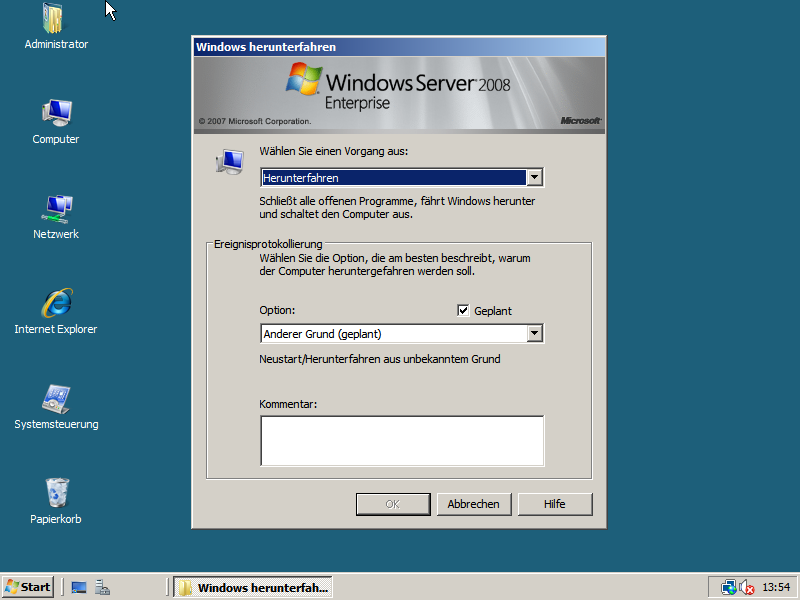
Task: Open Server Manager quick launch icon
Action: [x=102, y=587]
